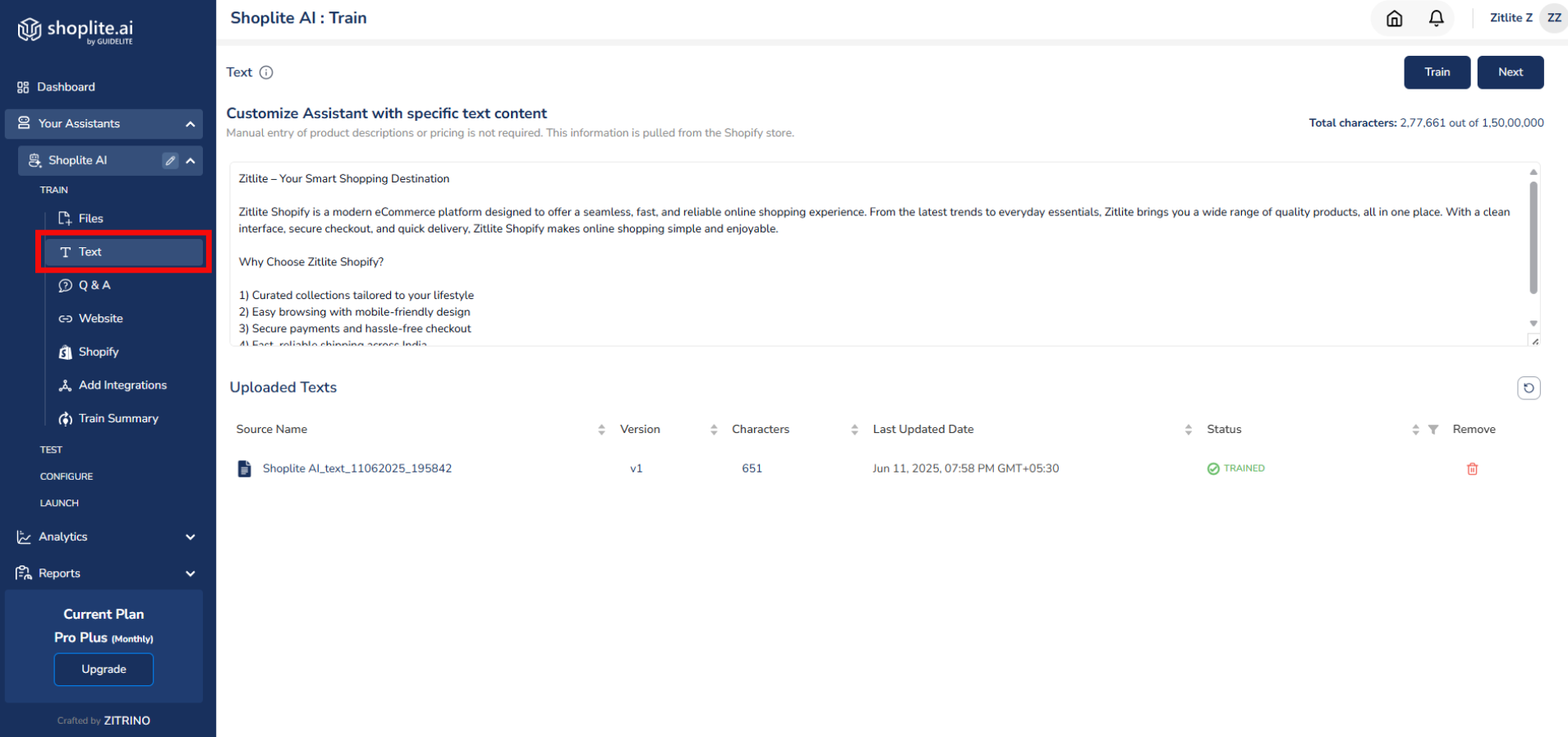Click the Website link icon
The height and width of the screenshot is (737, 1568).
[65, 319]
